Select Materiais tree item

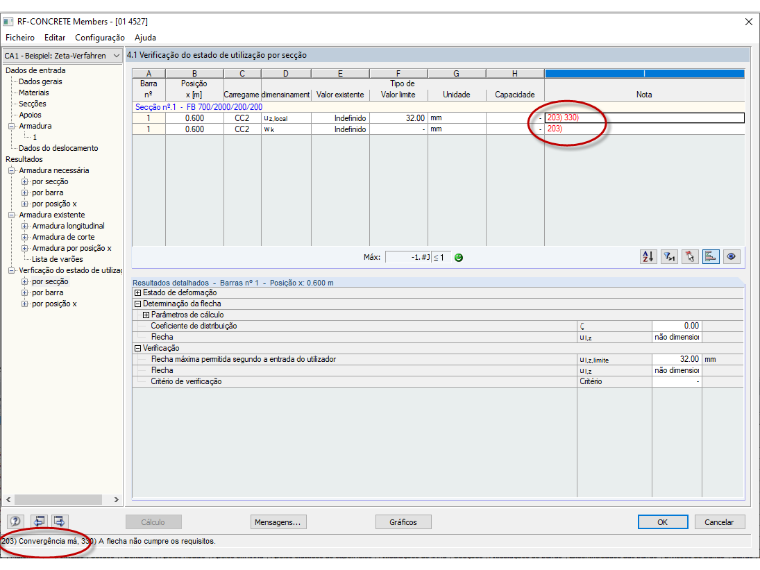(x=33, y=93)
